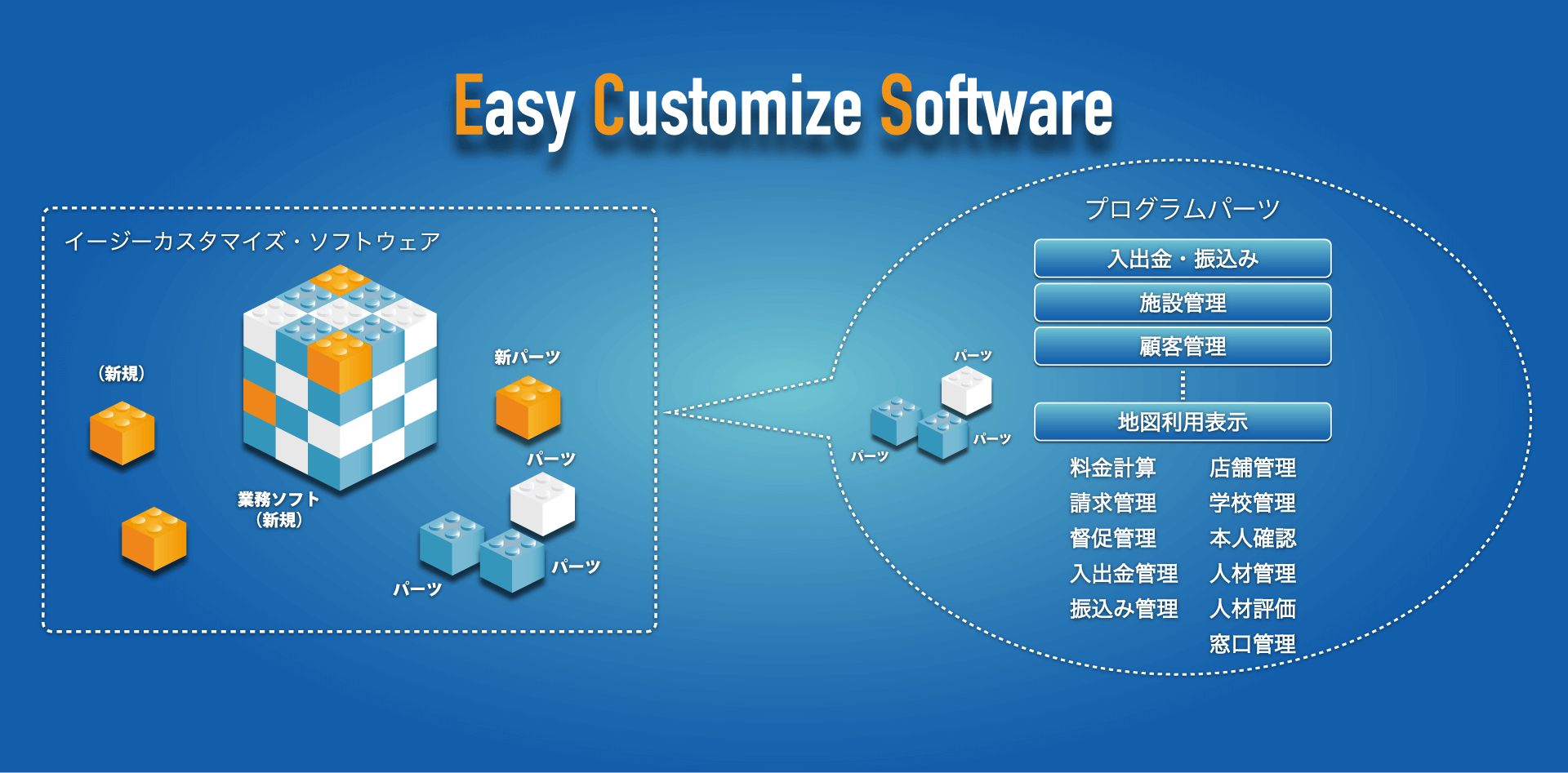Click the 振込み管理 text
The image size is (1568, 773).
(x=1124, y=608)
